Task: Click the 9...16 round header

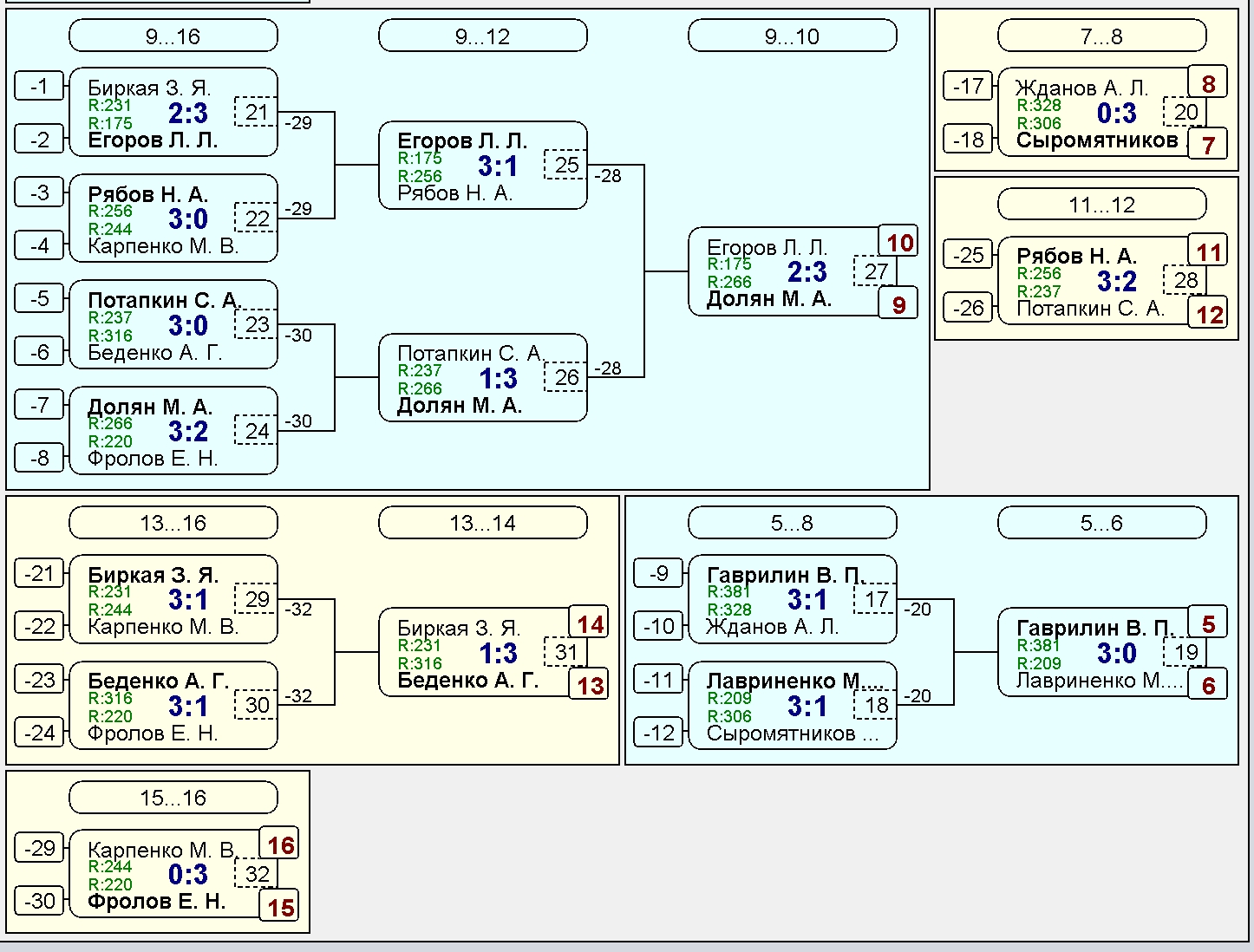Action: 173,36
